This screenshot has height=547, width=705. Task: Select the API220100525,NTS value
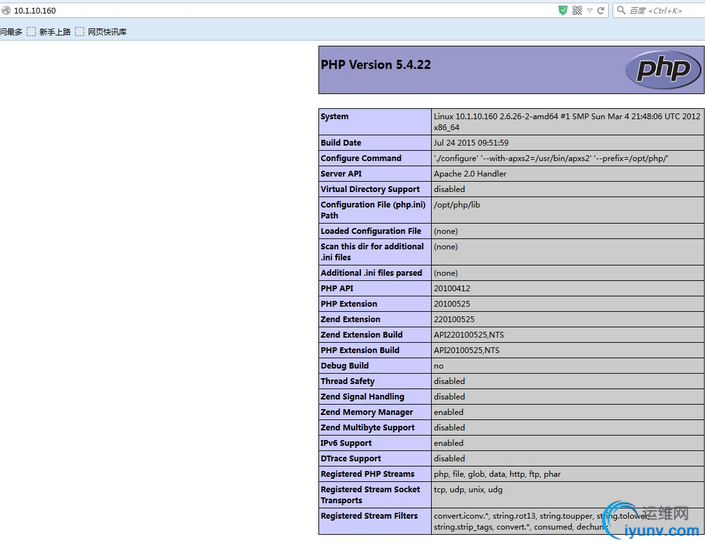pyautogui.click(x=469, y=335)
